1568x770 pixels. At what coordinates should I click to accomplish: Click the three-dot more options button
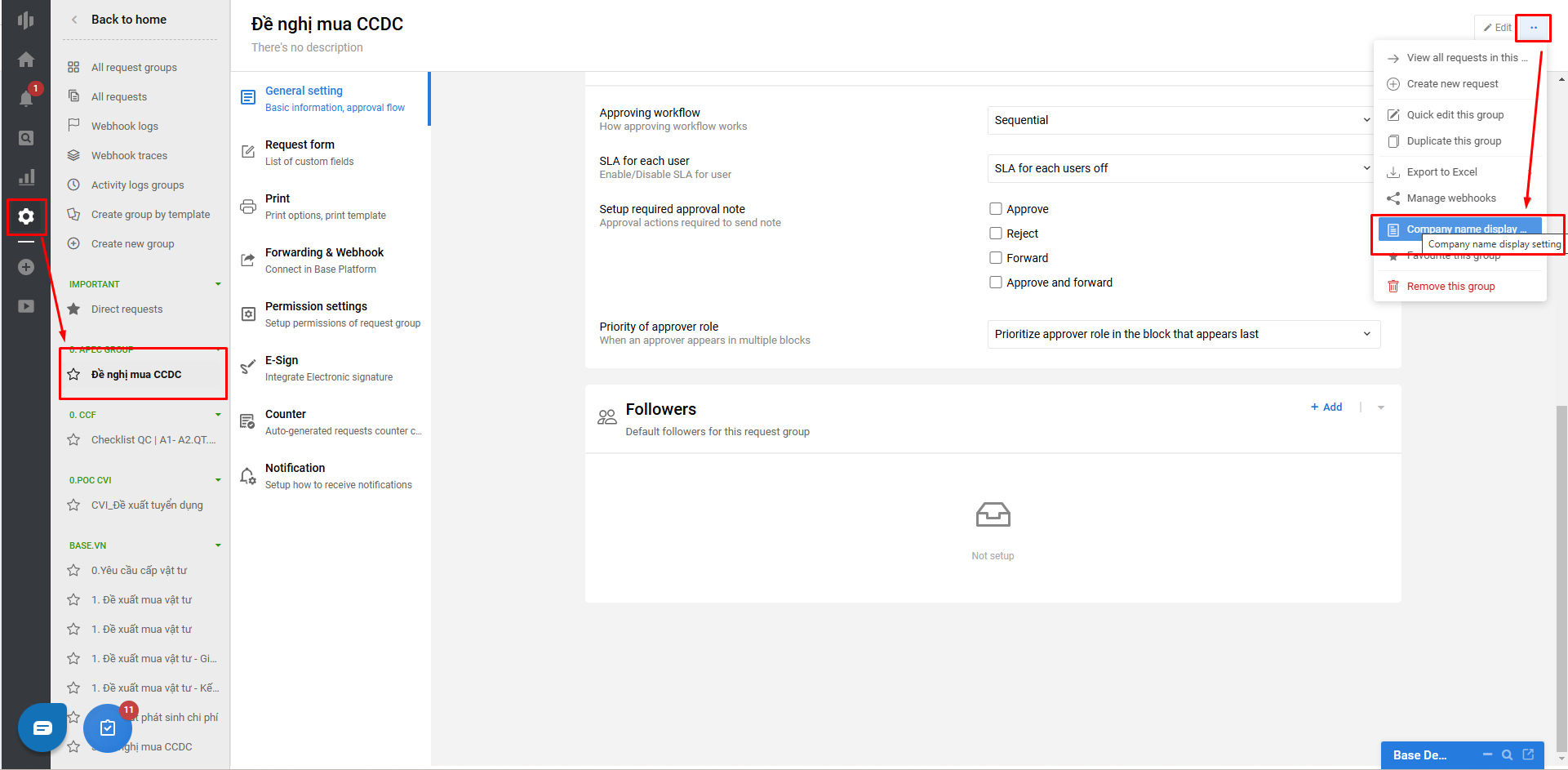[1534, 28]
